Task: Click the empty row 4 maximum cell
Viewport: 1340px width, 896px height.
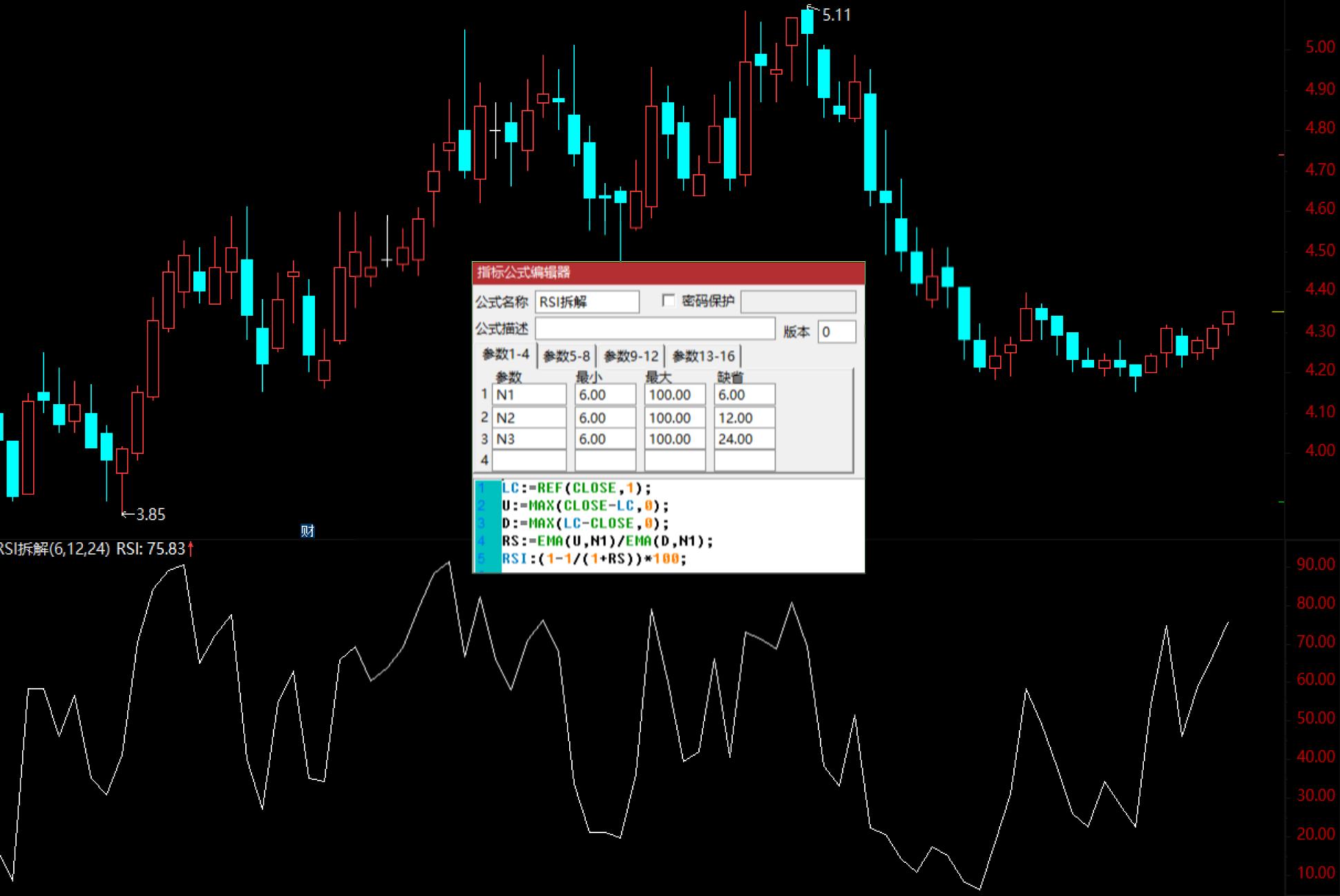Action: [x=675, y=460]
